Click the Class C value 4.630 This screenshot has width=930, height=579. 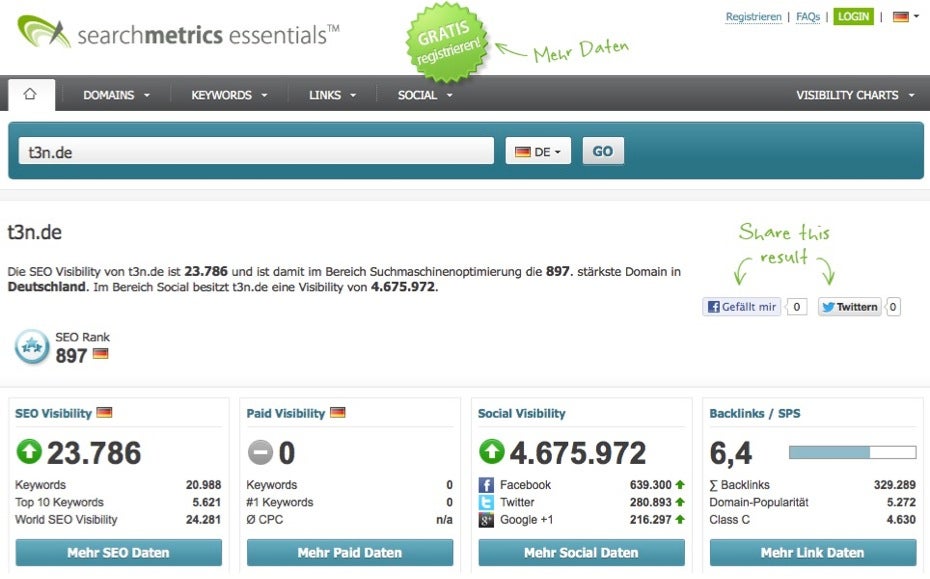(x=901, y=519)
